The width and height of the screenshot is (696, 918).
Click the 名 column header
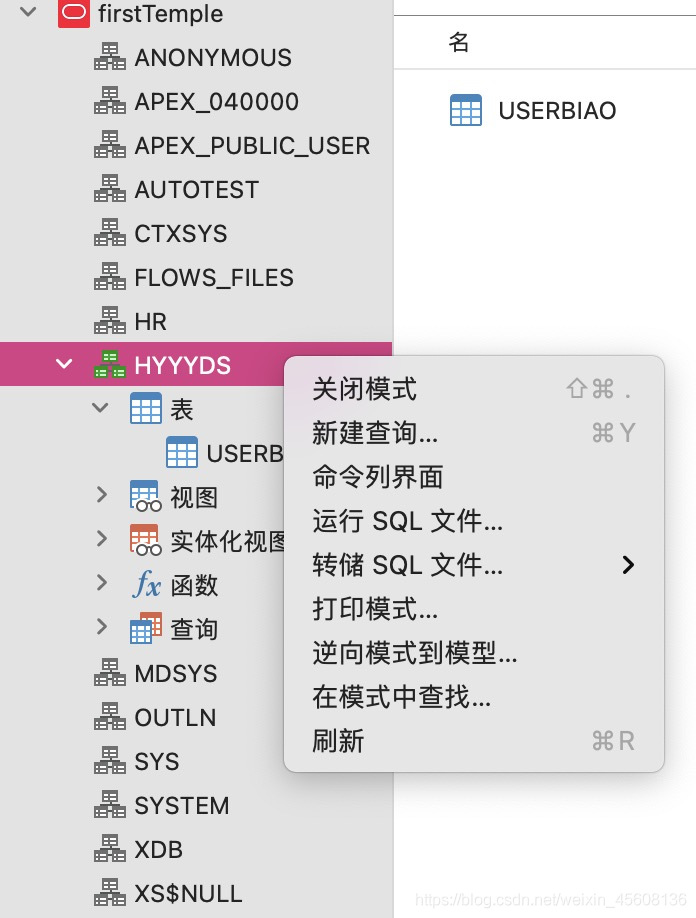point(459,42)
